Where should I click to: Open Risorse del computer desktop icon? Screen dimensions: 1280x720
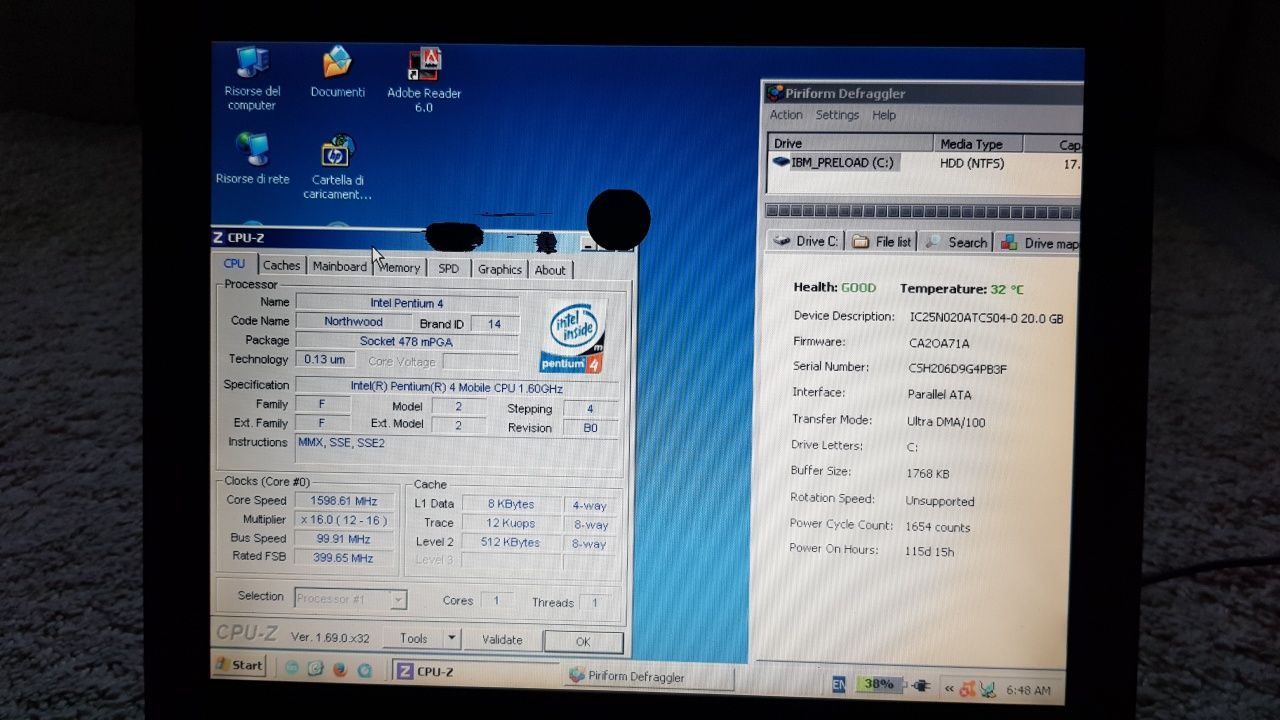pos(252,78)
